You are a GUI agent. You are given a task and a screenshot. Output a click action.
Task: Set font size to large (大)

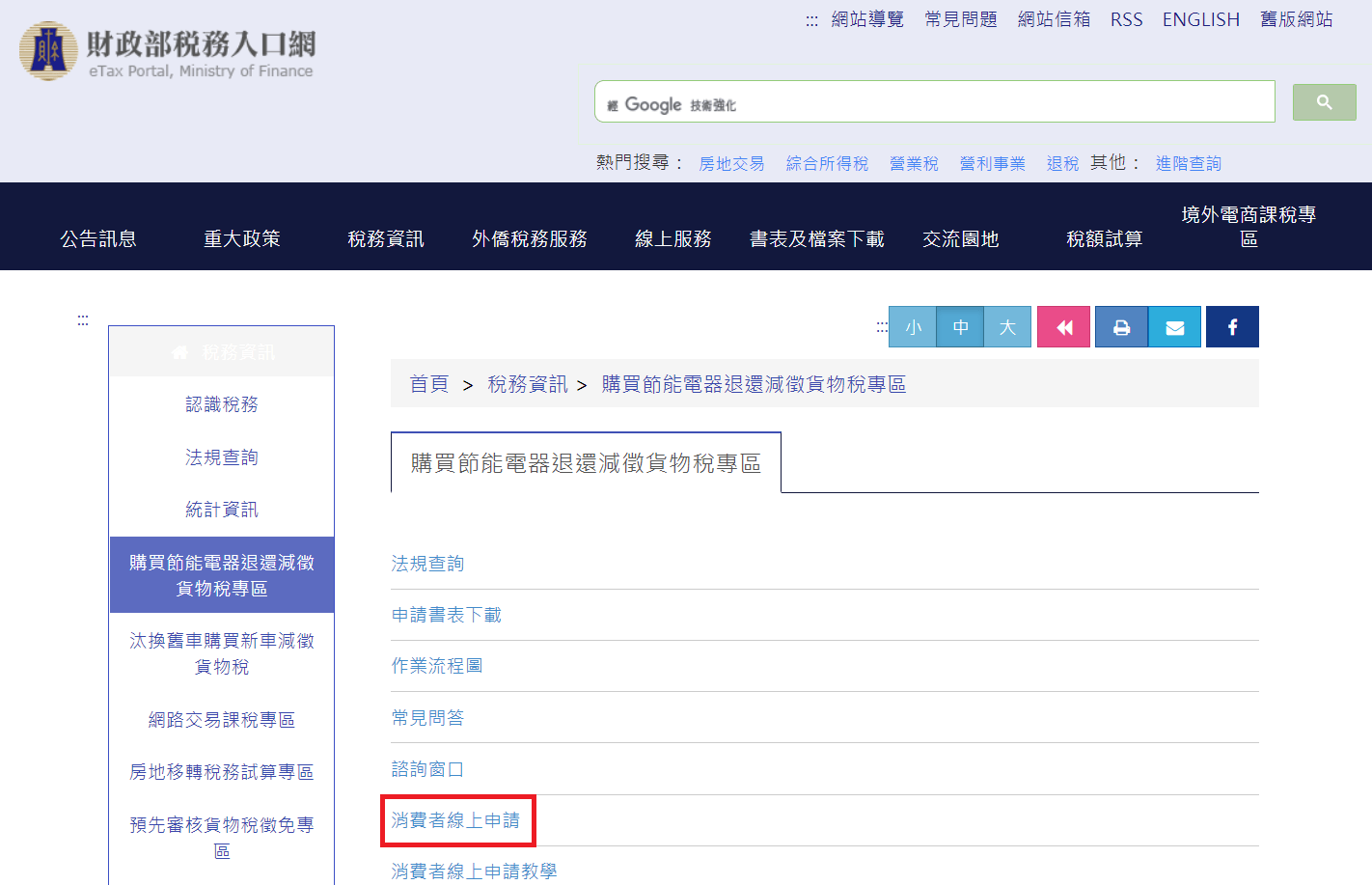coord(1007,327)
